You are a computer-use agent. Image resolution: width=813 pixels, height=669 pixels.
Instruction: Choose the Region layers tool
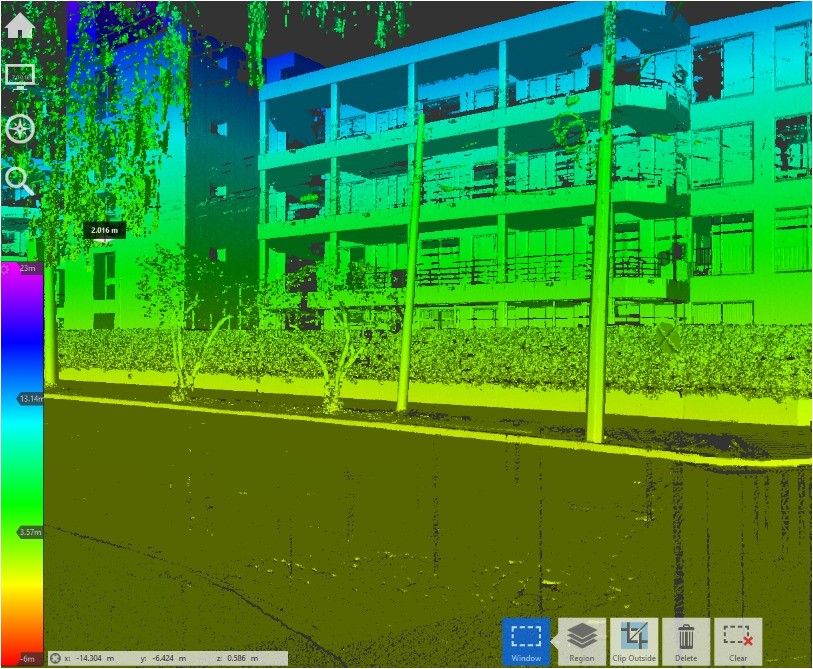tap(581, 641)
